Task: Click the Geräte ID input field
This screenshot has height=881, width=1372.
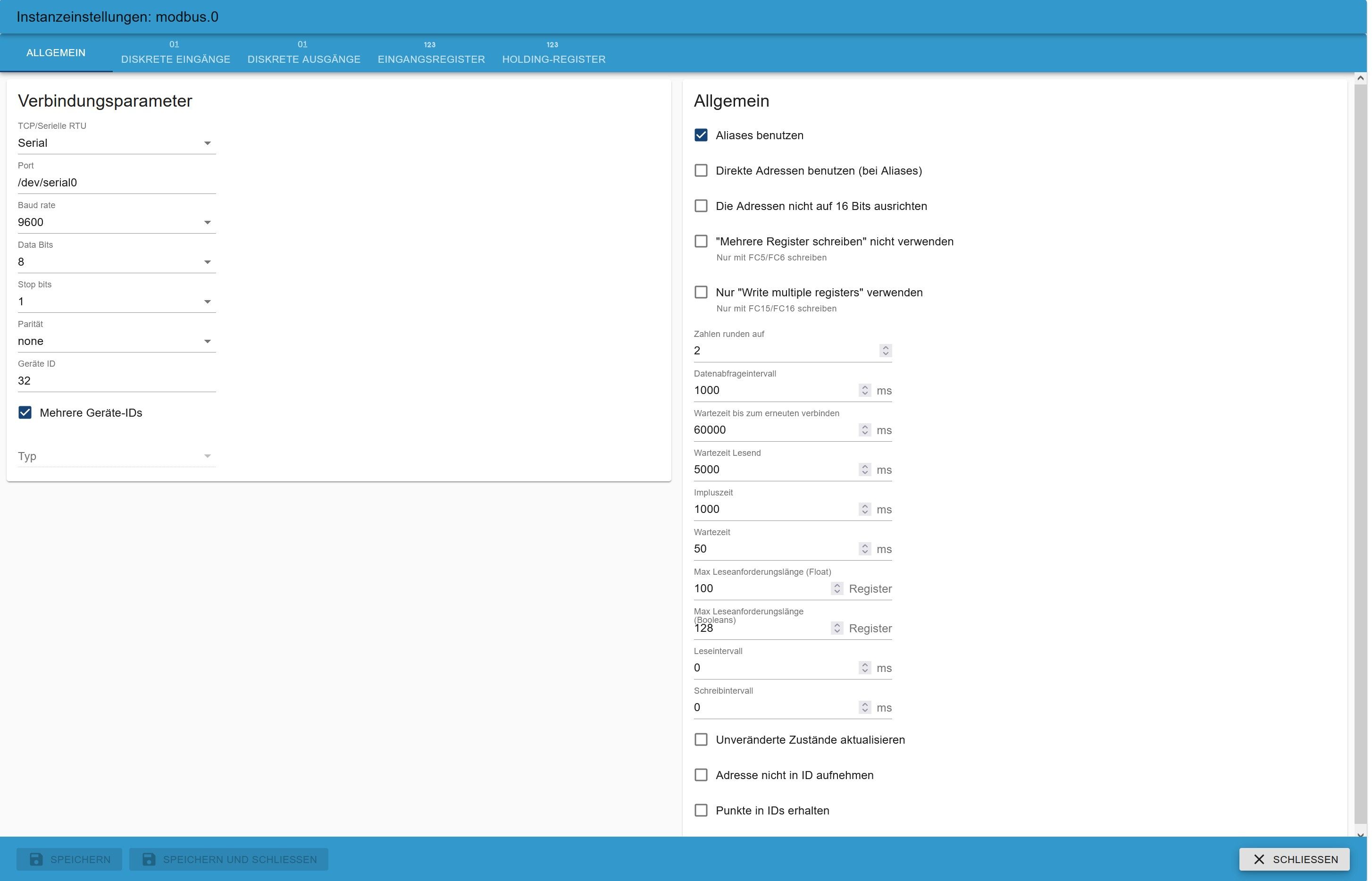Action: (117, 381)
